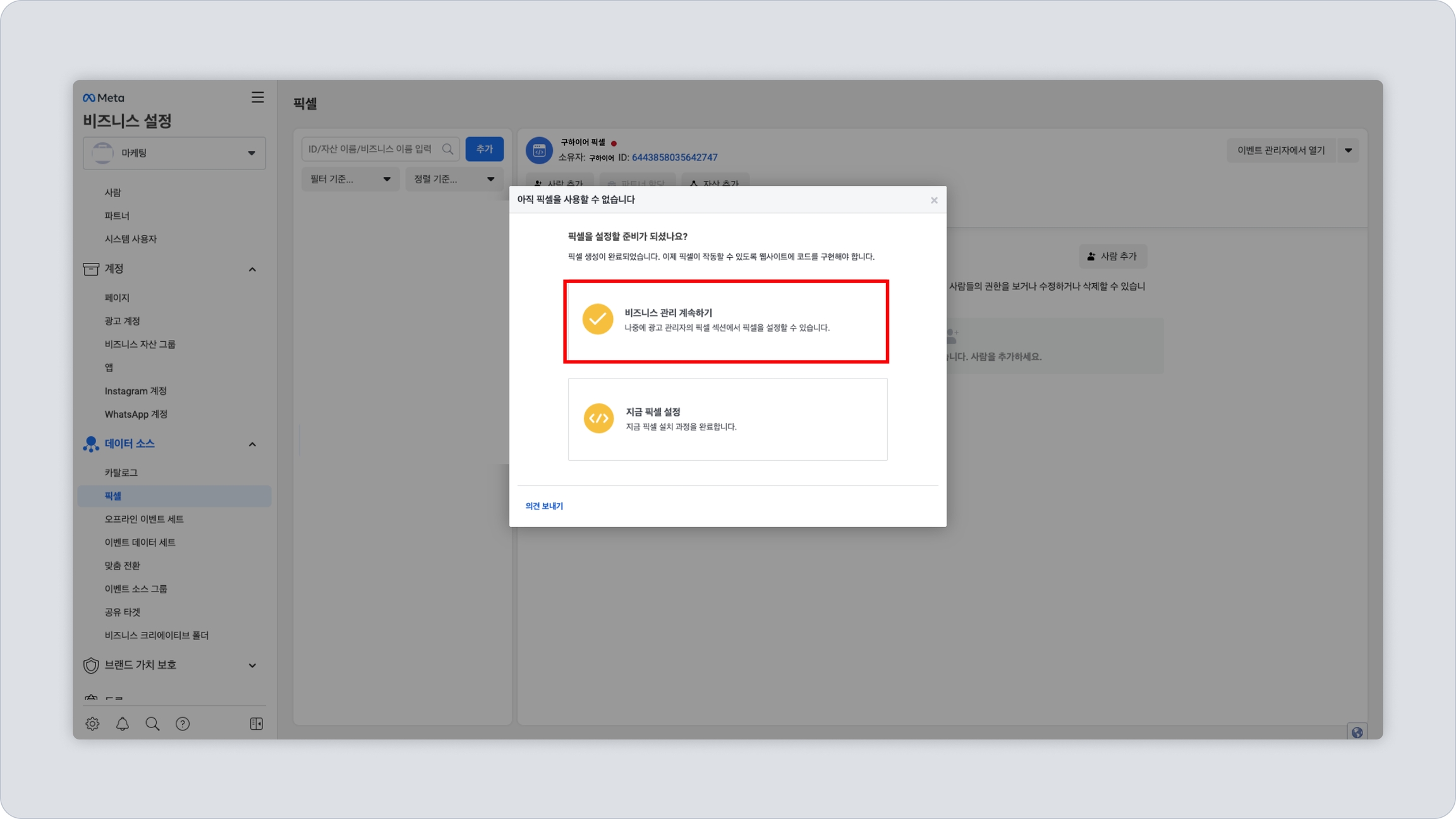Image resolution: width=1456 pixels, height=819 pixels.
Task: Close the 아직 픽셀을 사용할 수 없습니다 dialog
Action: coord(933,200)
